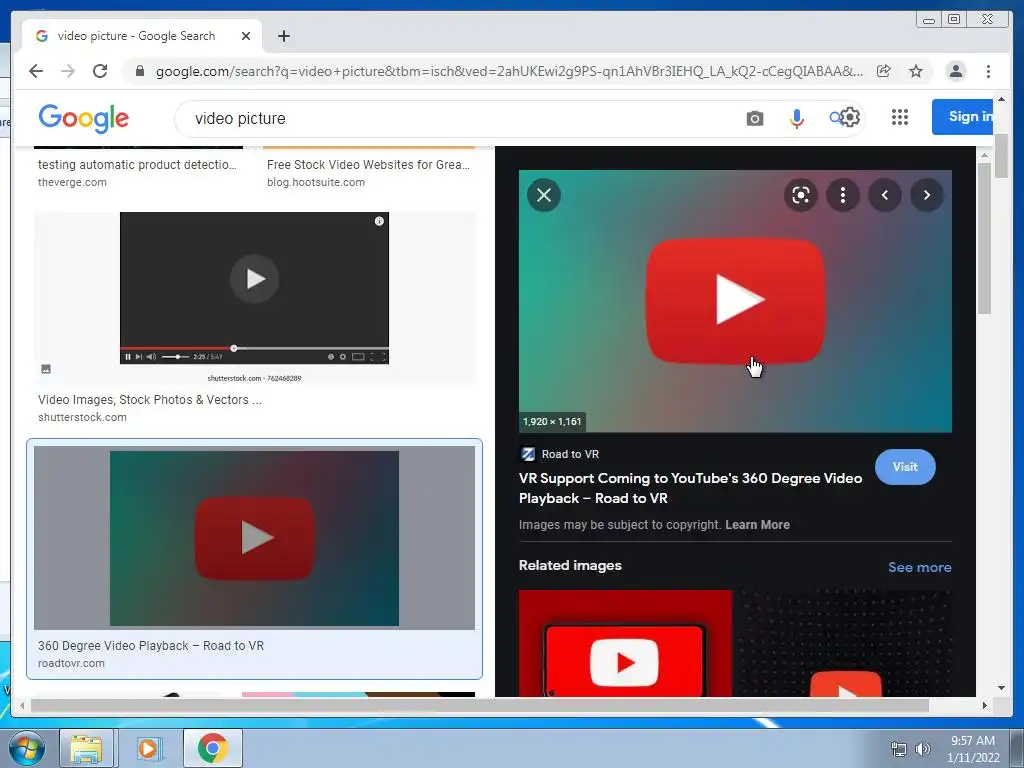This screenshot has width=1024, height=768.
Task: Open Chrome's three-dot menu
Action: click(988, 71)
